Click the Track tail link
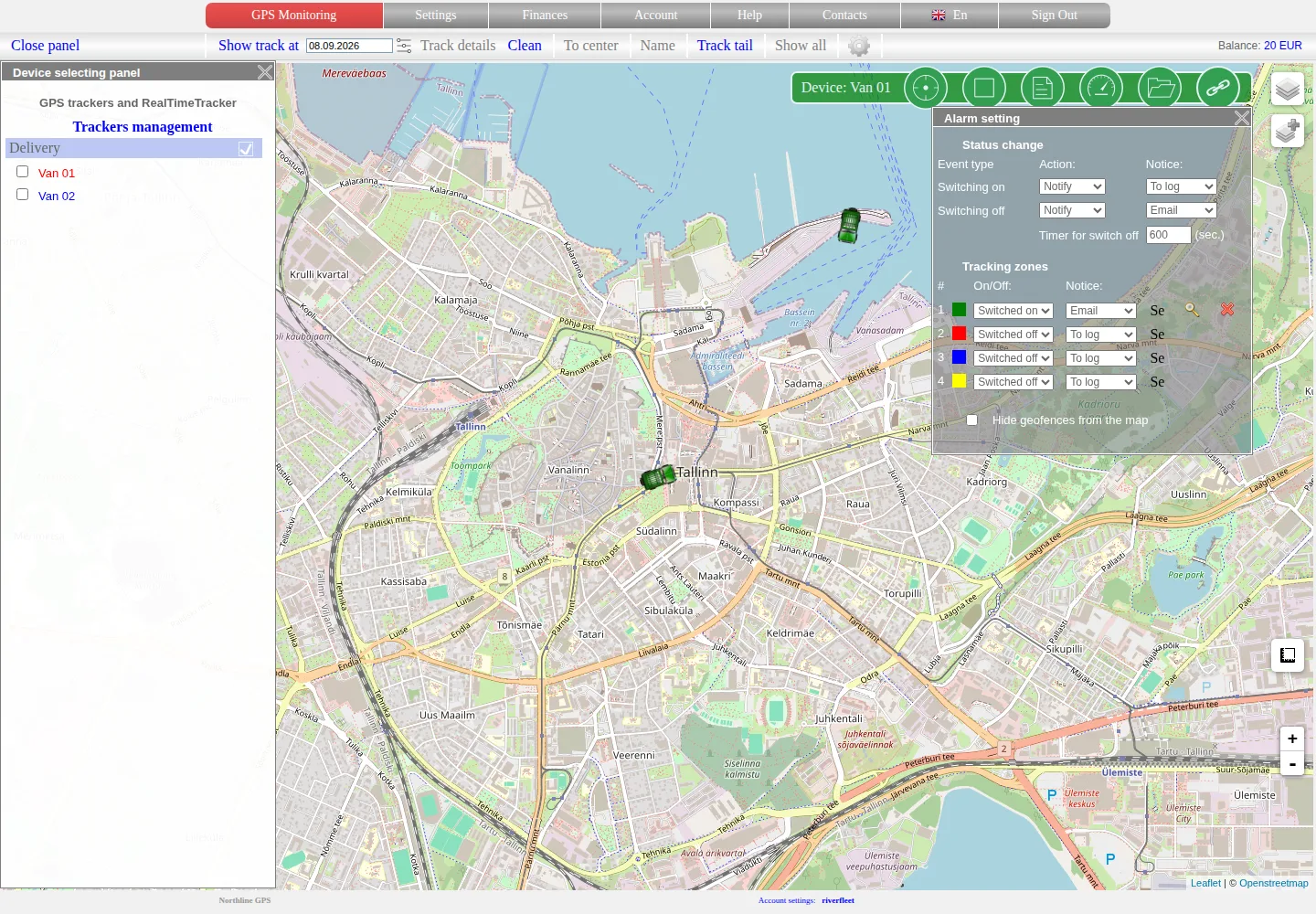Viewport: 1316px width, 914px height. (725, 46)
